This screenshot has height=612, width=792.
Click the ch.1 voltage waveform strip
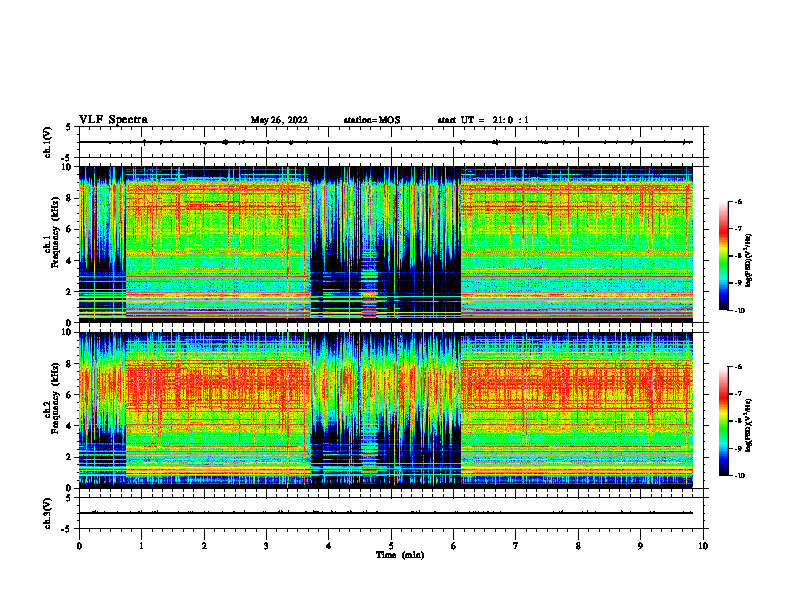(x=391, y=142)
